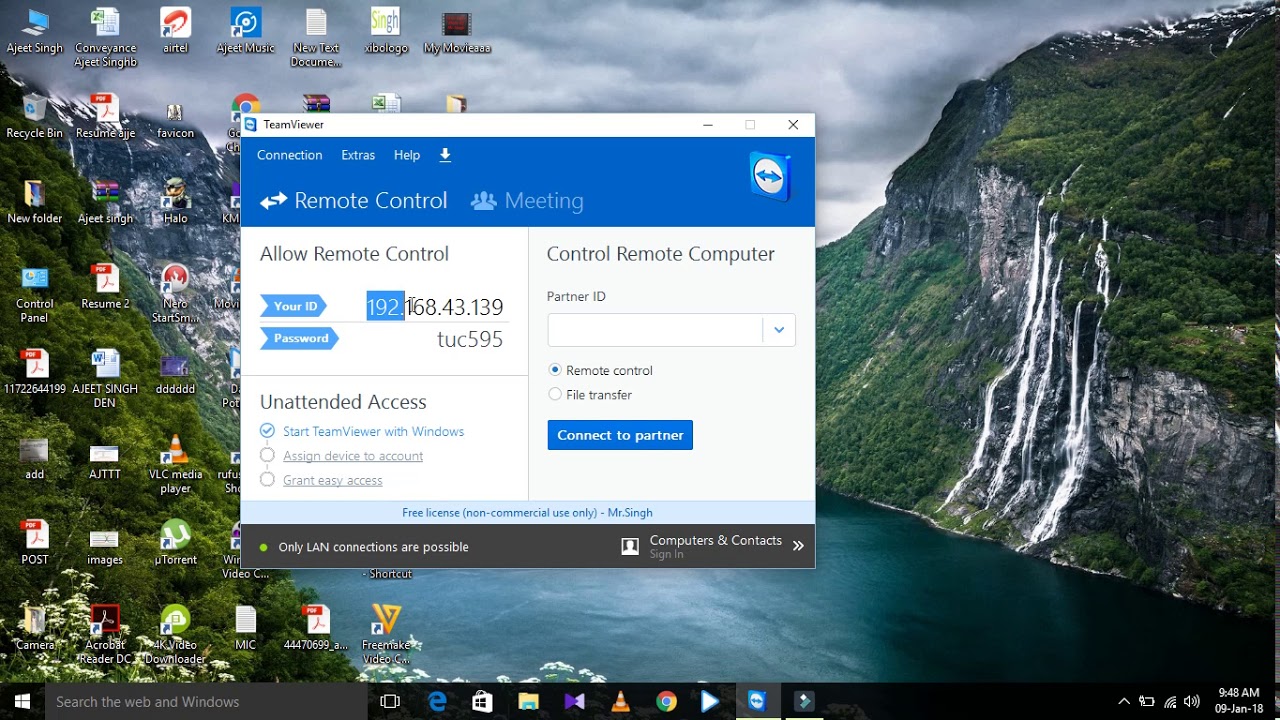Click the password value tuc595
The width and height of the screenshot is (1280, 720).
470,339
